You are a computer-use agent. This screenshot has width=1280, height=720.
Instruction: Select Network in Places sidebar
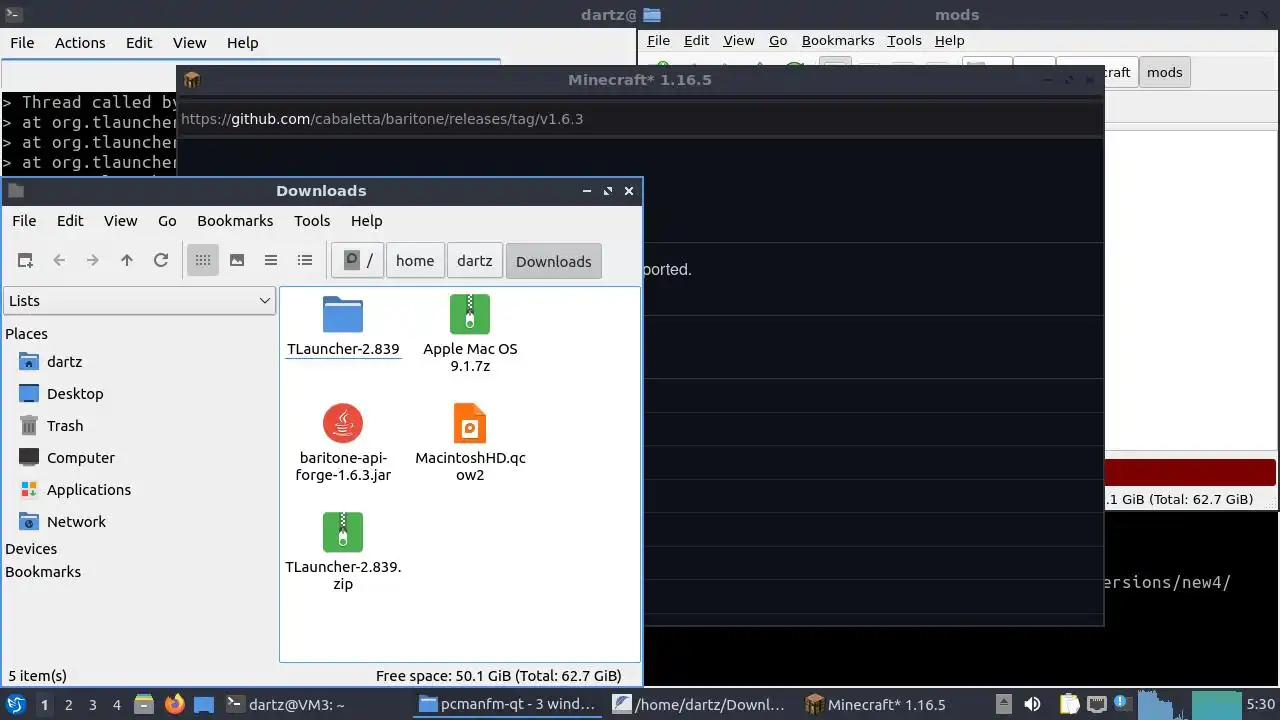[x=76, y=522]
